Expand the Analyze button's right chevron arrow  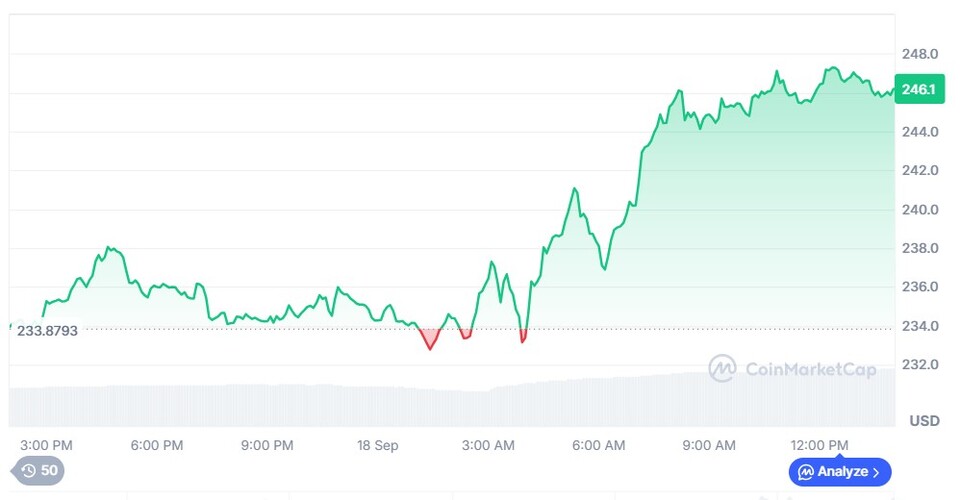click(x=876, y=472)
